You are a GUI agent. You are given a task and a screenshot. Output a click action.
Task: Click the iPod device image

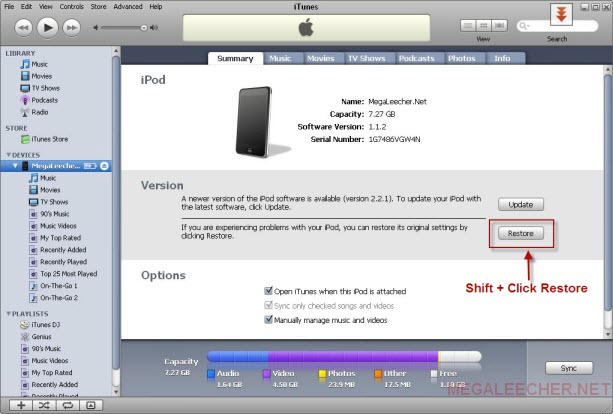point(254,122)
